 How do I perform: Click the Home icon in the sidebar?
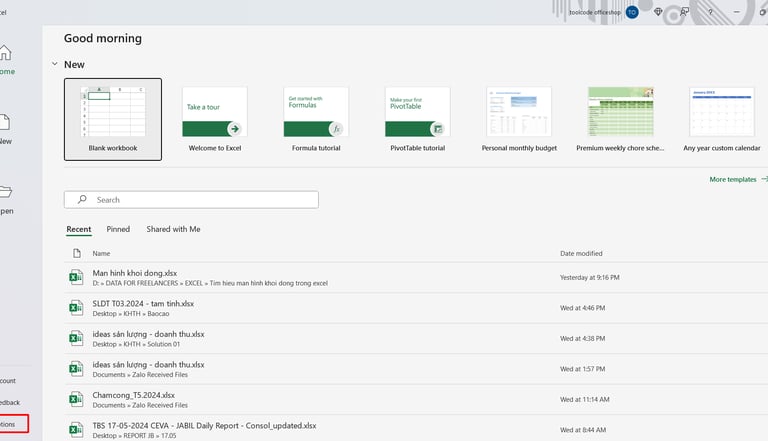(5, 52)
